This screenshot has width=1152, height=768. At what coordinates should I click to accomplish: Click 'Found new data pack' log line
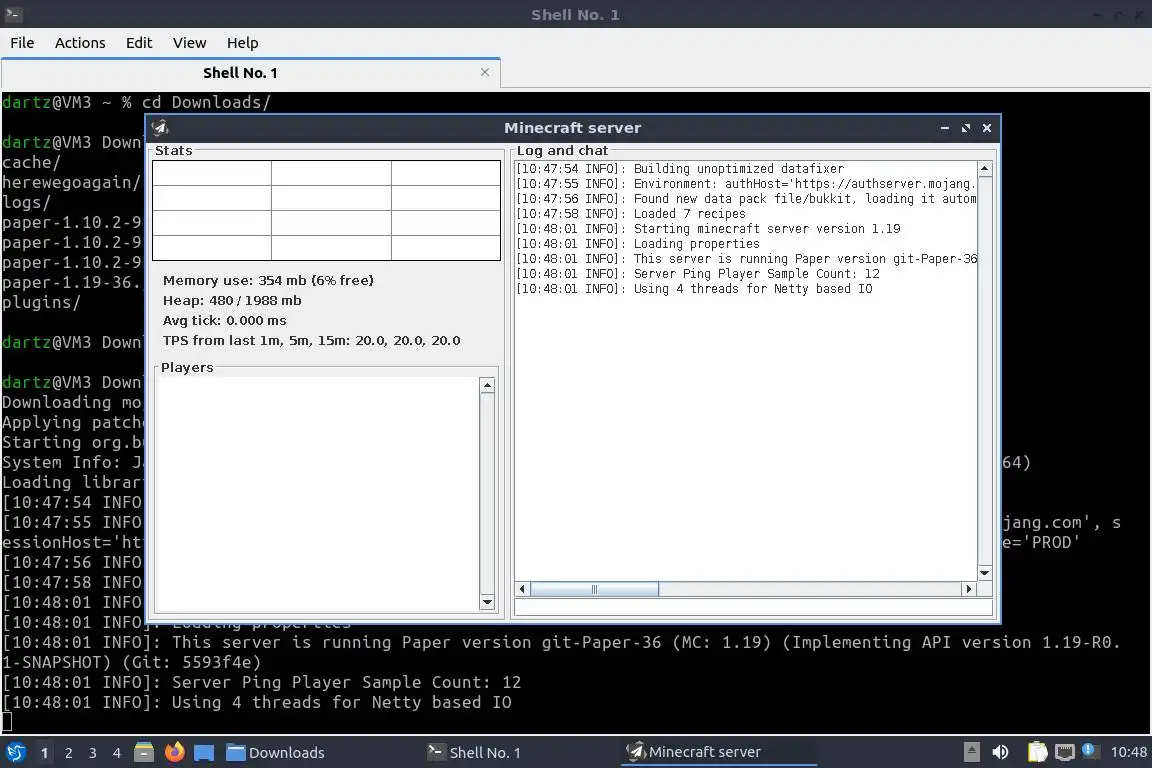tap(746, 198)
